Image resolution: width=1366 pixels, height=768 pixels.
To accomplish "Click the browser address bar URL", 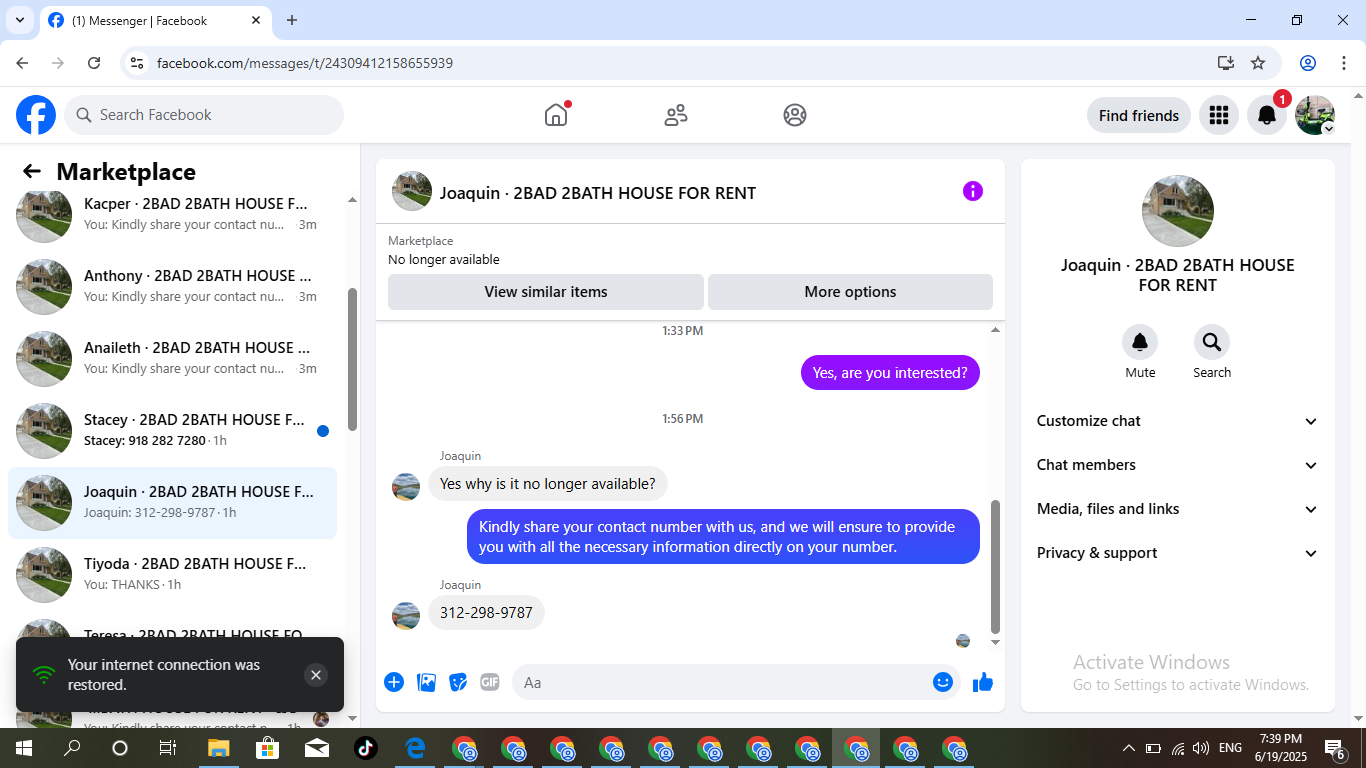I will click(x=305, y=63).
